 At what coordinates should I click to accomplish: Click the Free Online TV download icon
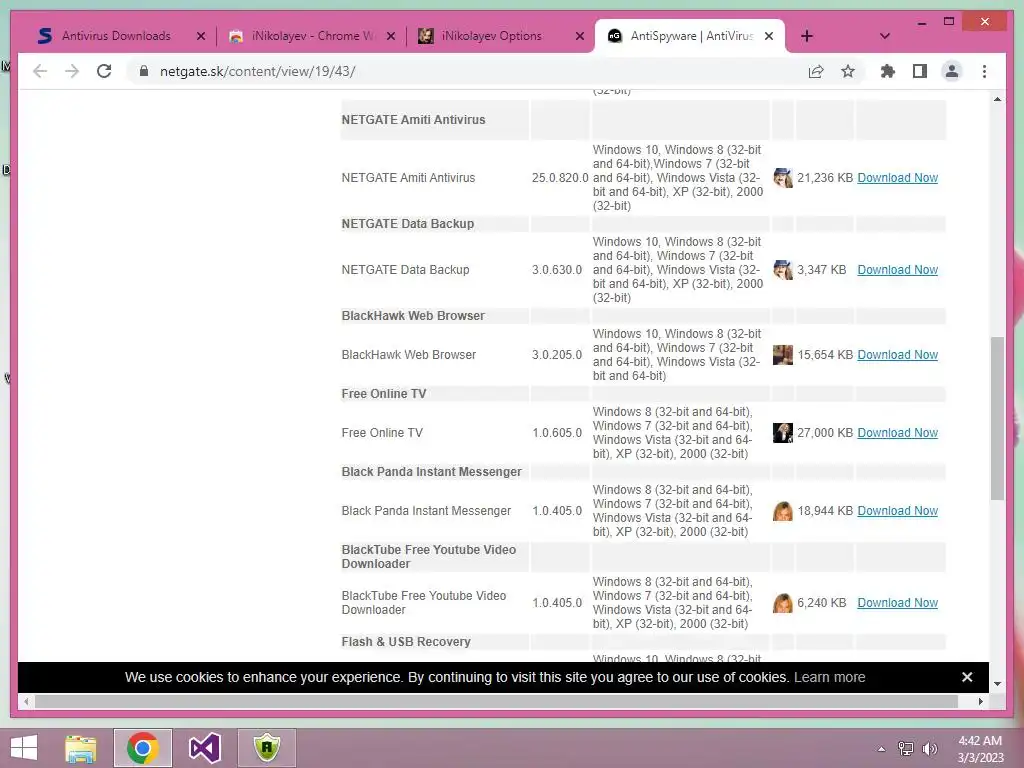(782, 432)
